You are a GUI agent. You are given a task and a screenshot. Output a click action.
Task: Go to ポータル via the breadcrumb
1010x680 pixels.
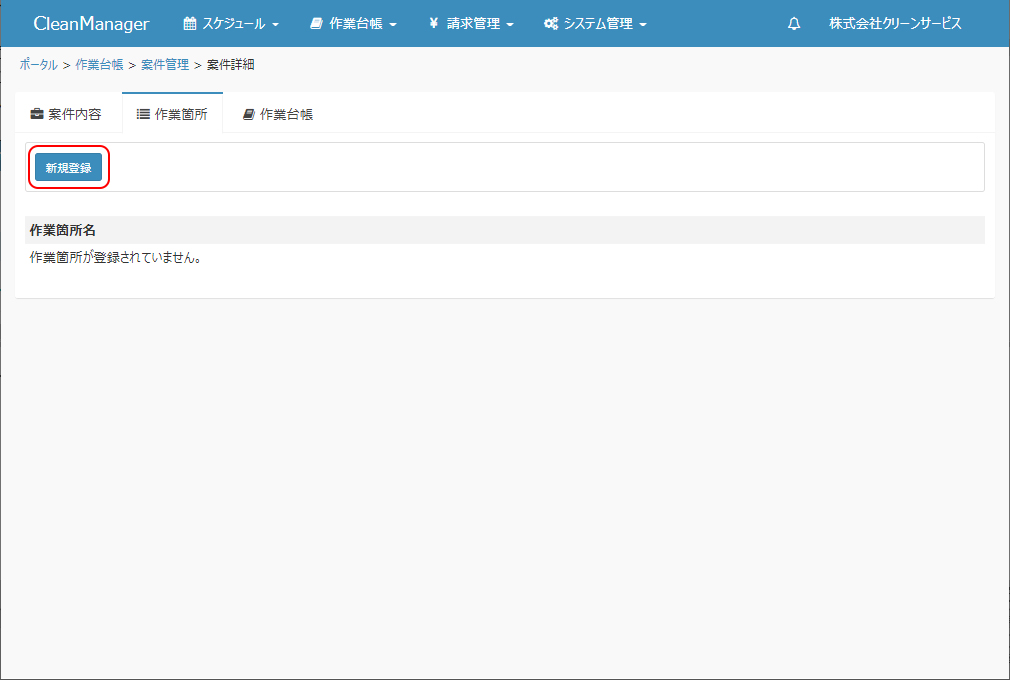[38, 65]
